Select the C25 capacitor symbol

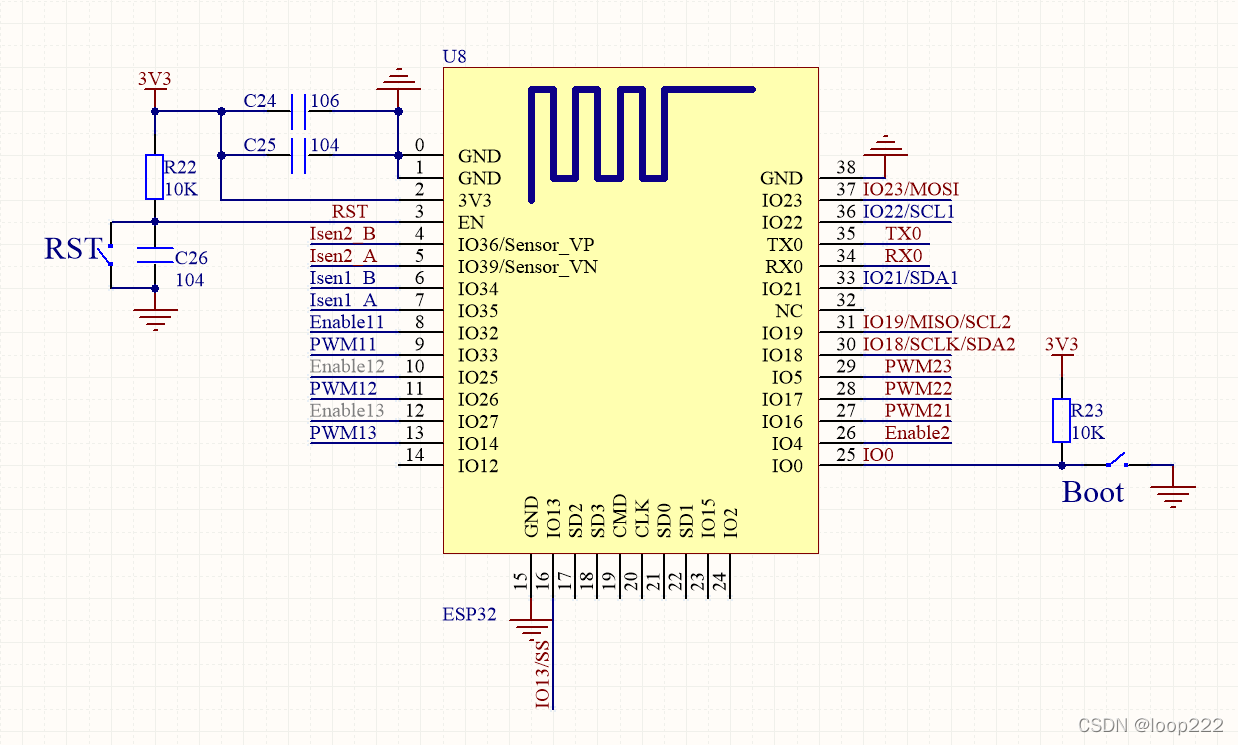pos(297,155)
